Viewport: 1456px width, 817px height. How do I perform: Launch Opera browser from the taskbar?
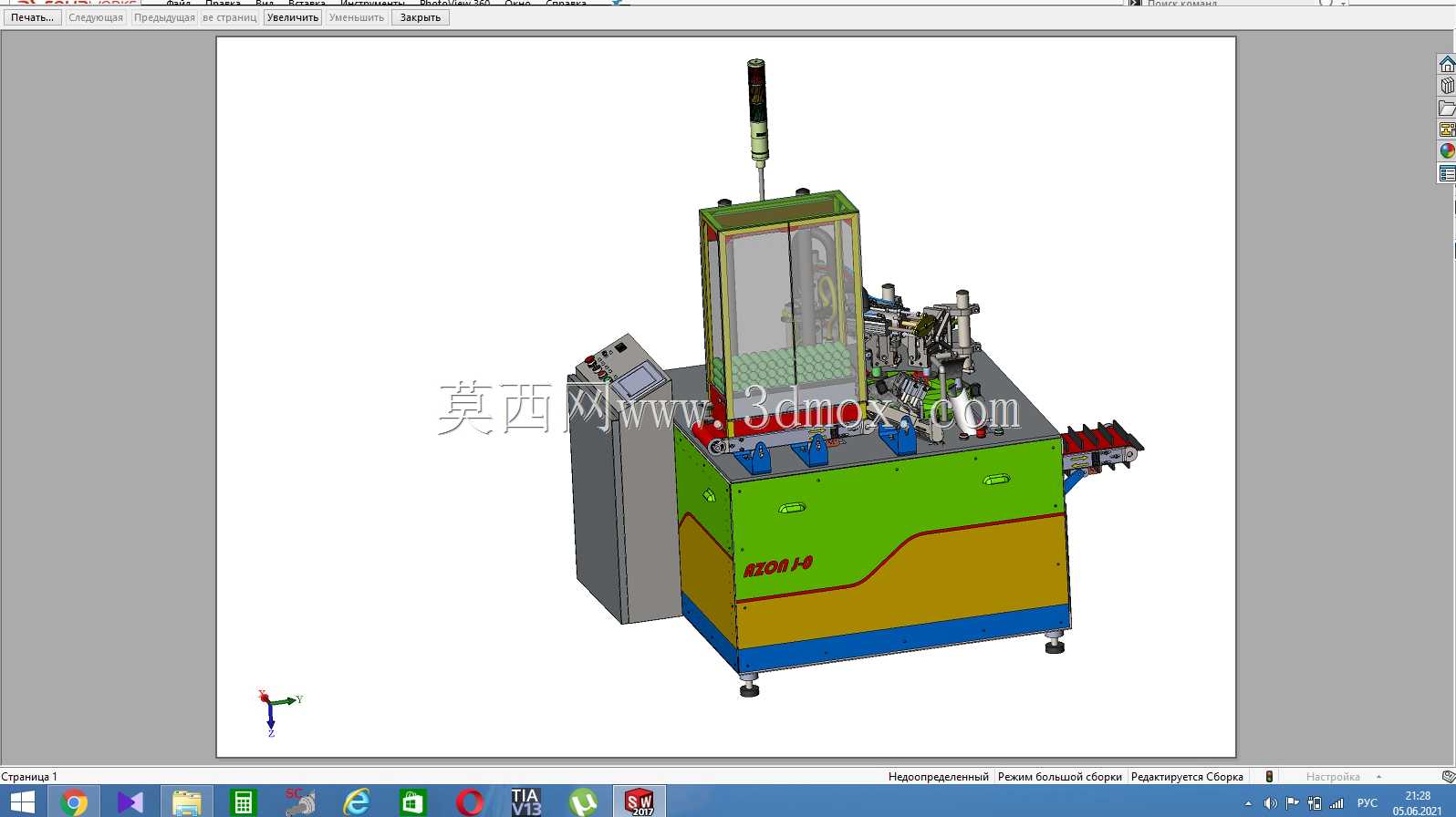click(470, 802)
